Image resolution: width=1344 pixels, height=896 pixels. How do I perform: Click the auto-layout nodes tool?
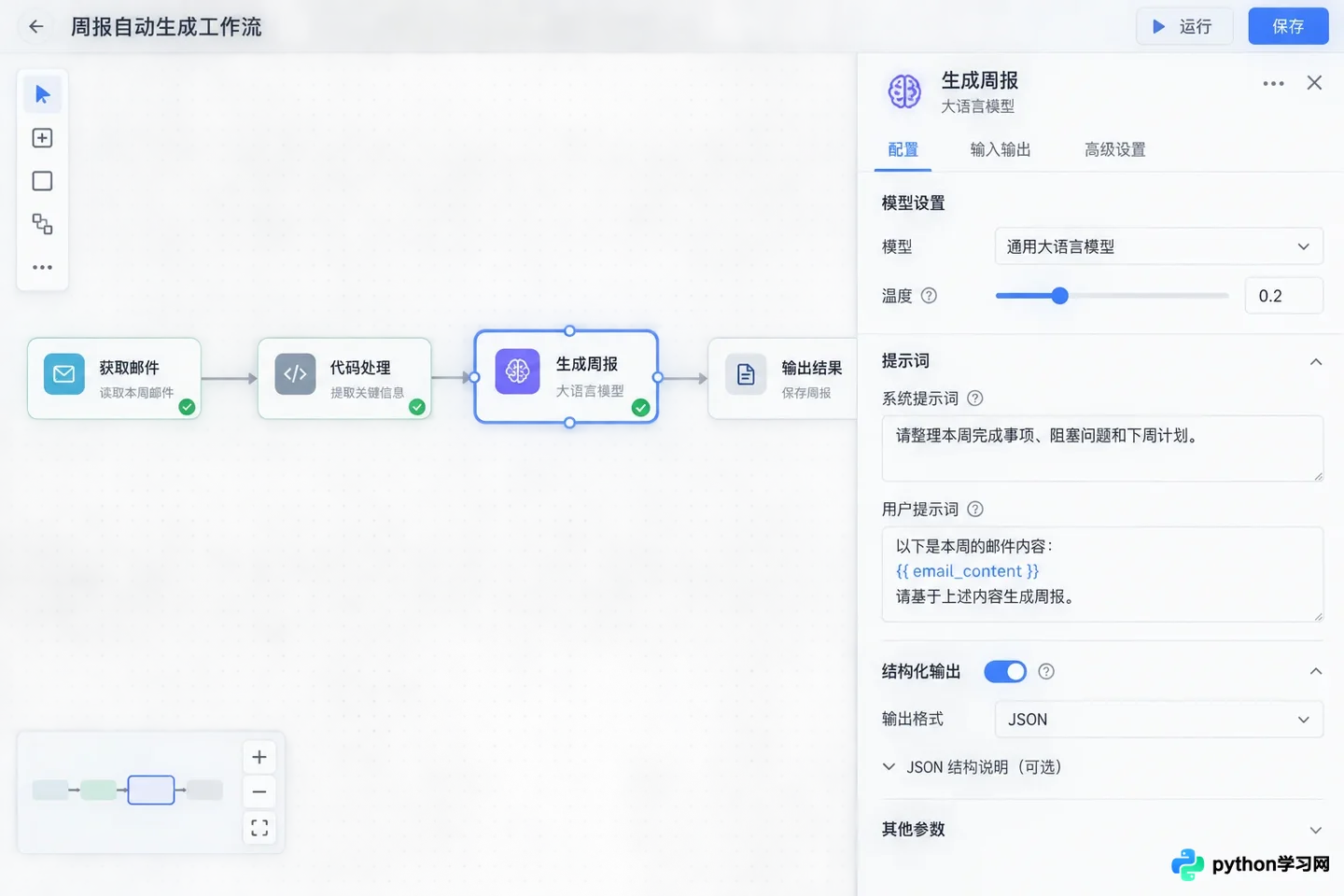coord(42,224)
